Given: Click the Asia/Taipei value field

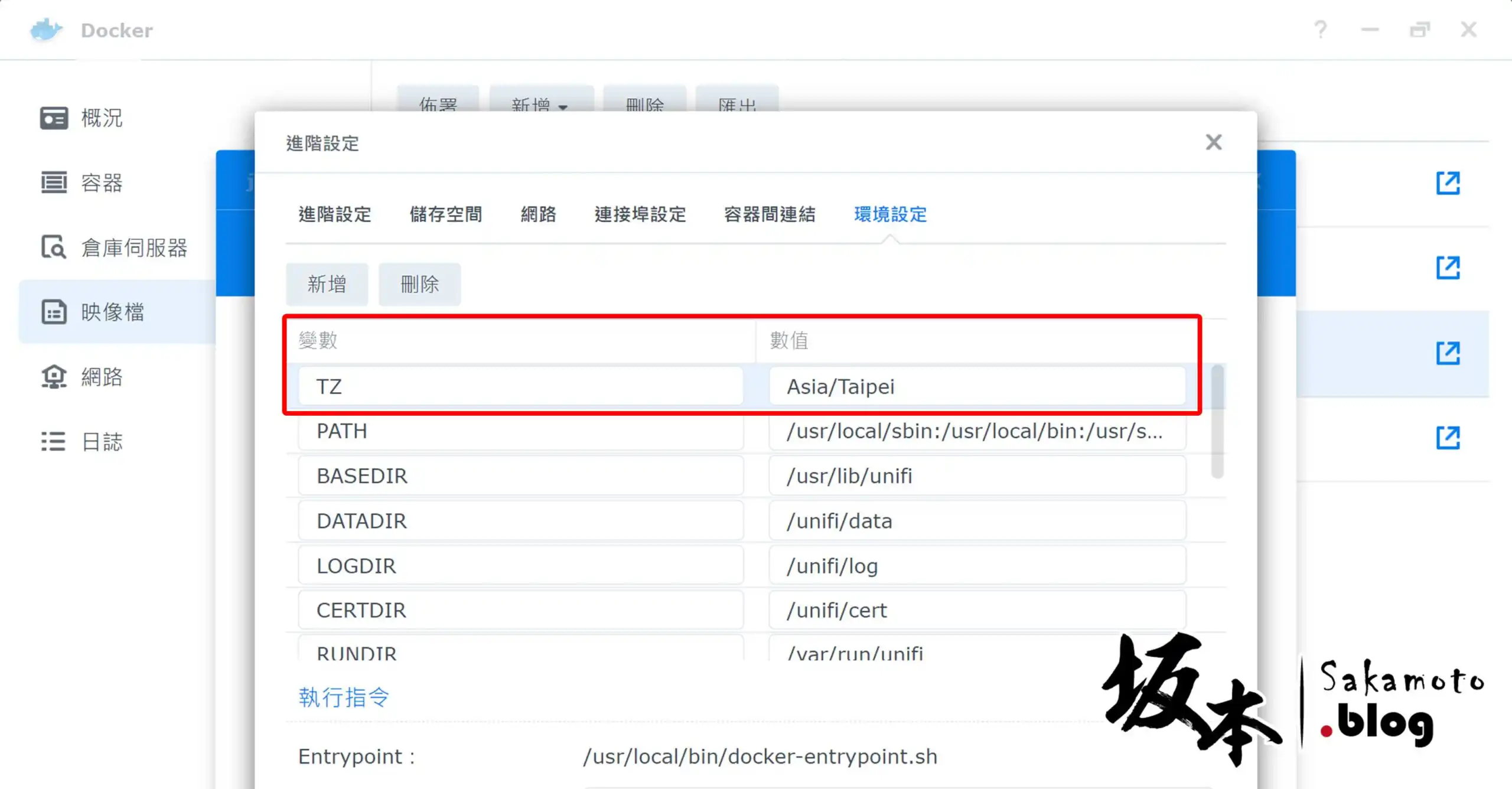Looking at the screenshot, I should (x=976, y=387).
